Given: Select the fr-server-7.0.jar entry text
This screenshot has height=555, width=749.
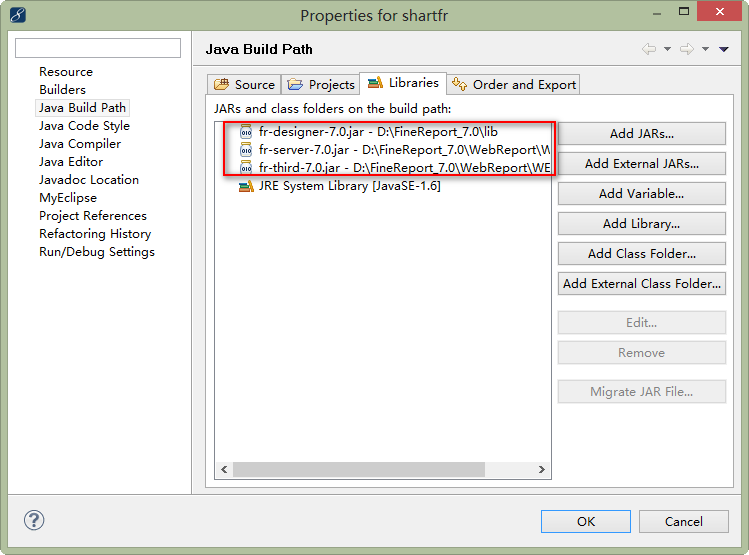Looking at the screenshot, I should 405,150.
